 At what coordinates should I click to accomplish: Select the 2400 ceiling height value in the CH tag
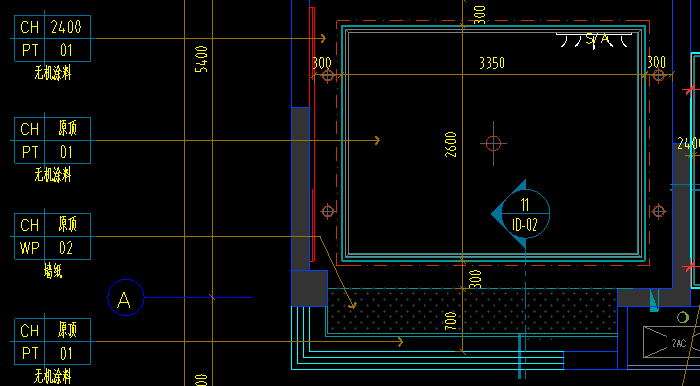pos(66,27)
